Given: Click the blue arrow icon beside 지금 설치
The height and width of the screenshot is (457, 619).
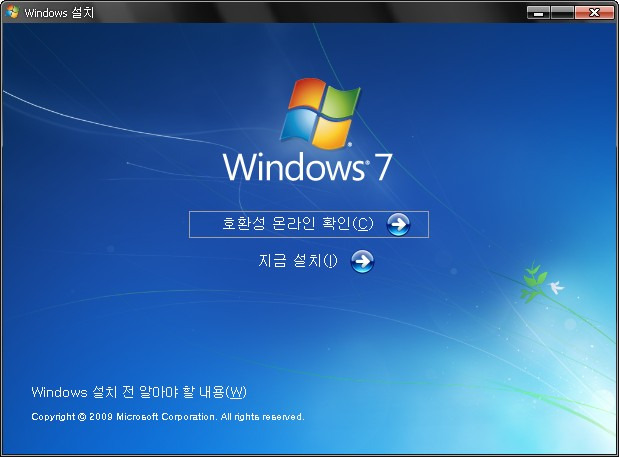Looking at the screenshot, I should coord(362,261).
